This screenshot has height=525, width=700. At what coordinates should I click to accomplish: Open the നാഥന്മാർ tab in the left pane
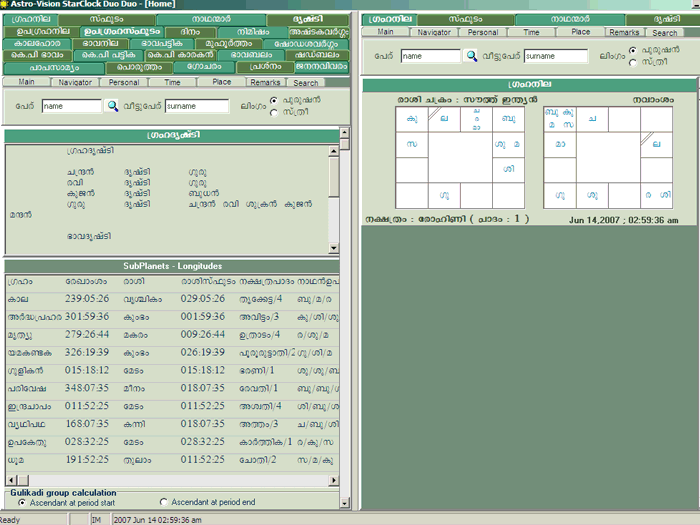(x=211, y=20)
